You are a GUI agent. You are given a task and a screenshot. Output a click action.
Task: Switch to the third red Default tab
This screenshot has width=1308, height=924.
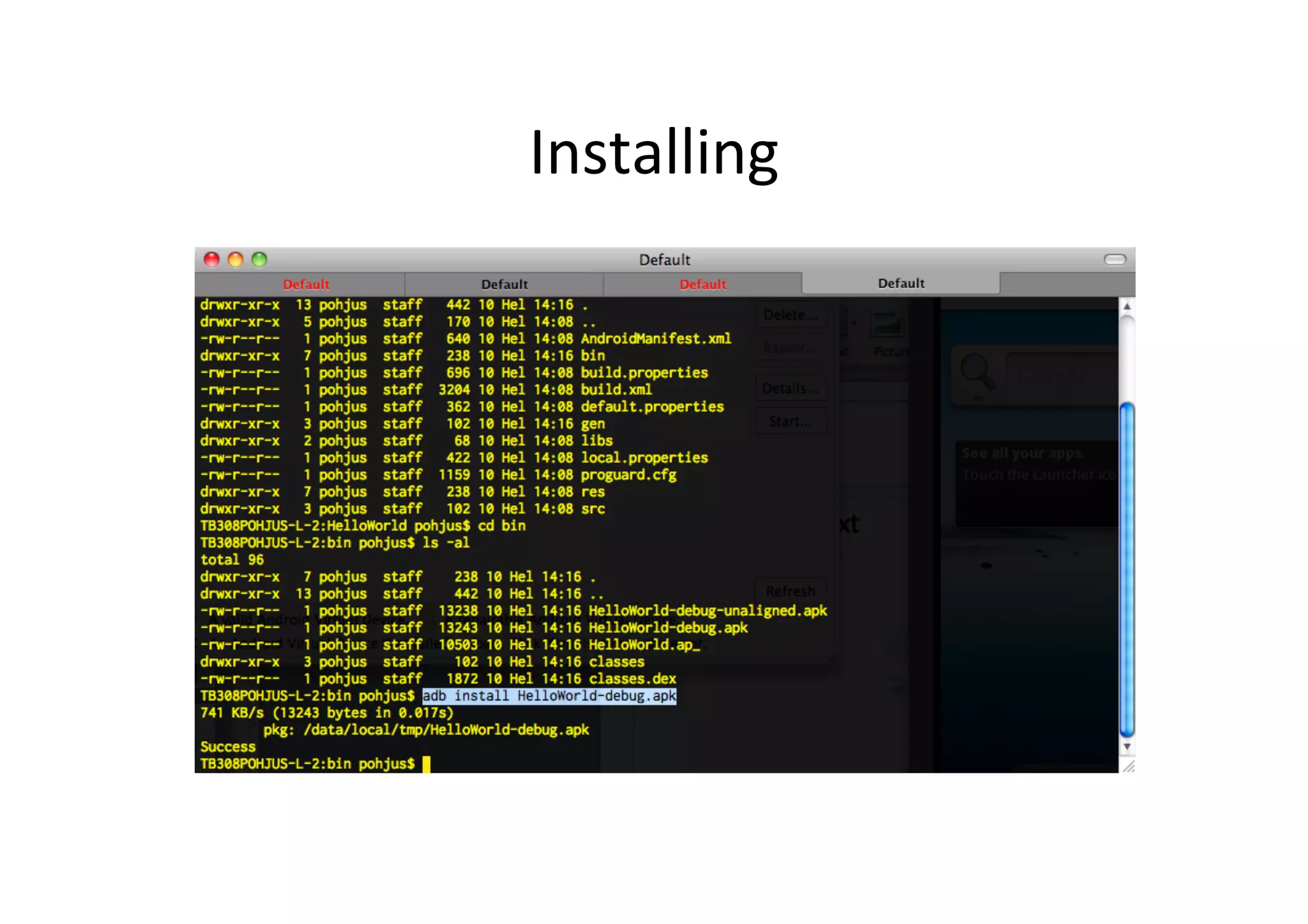(703, 284)
